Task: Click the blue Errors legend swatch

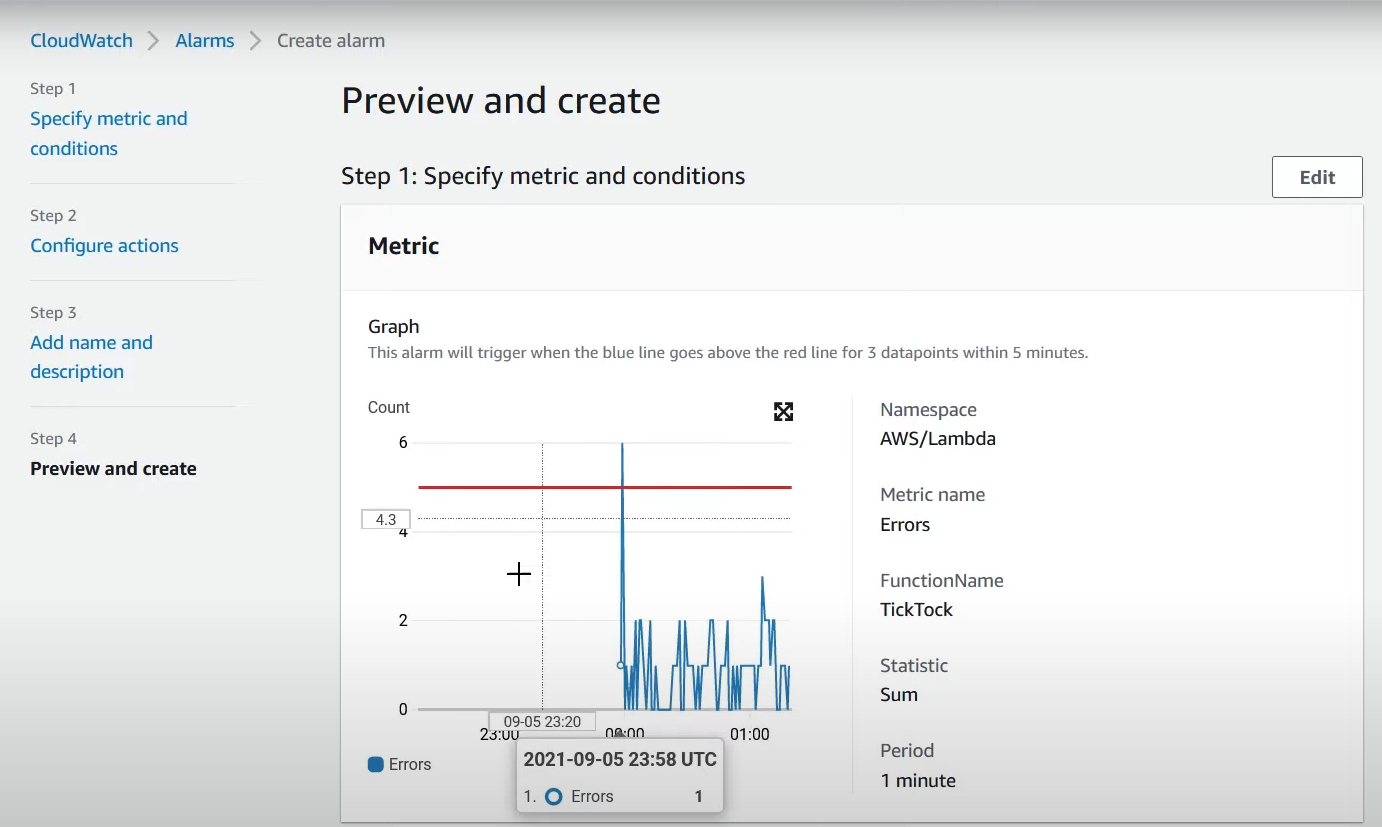Action: pyautogui.click(x=376, y=764)
